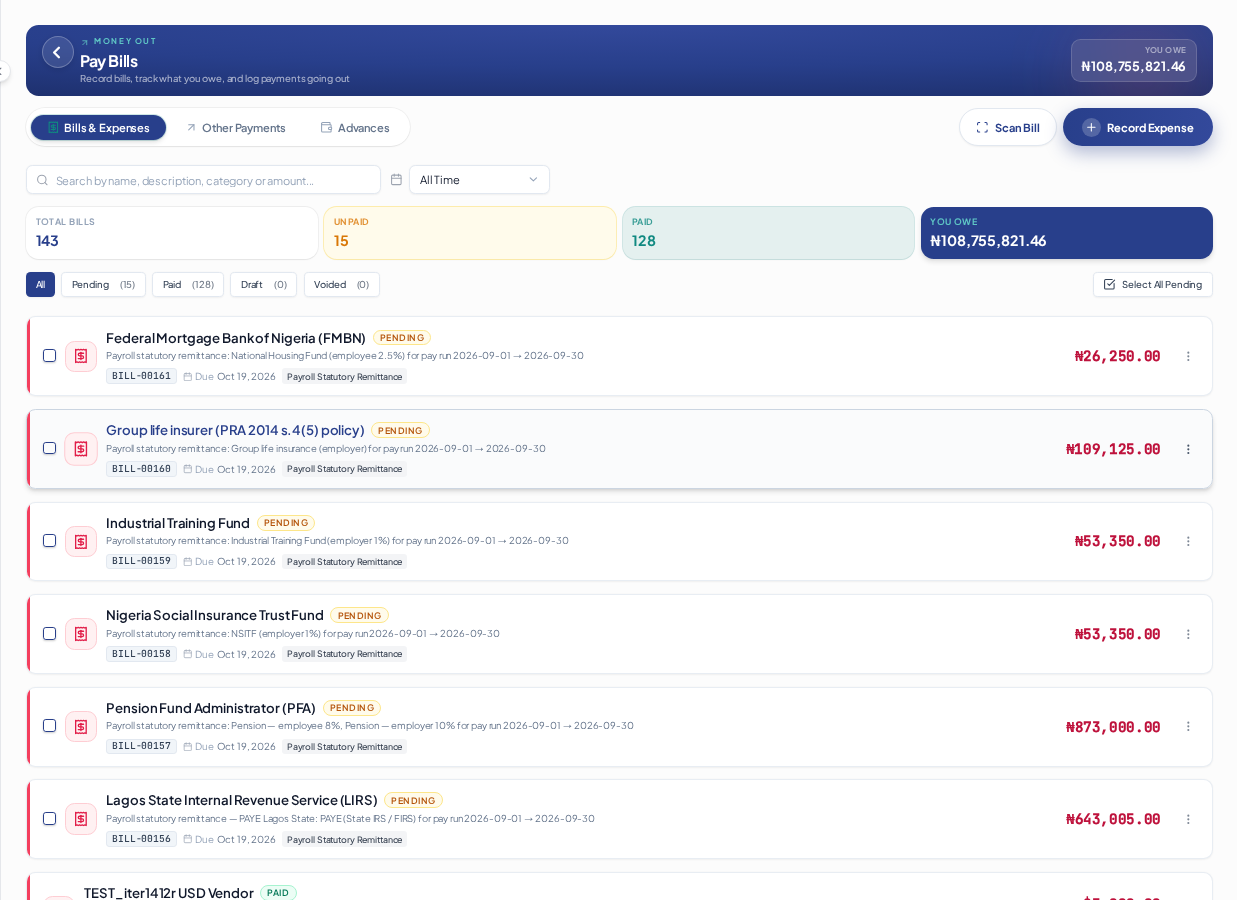The width and height of the screenshot is (1237, 900).
Task: Click the BILL-00159 reference tag
Action: pos(141,561)
